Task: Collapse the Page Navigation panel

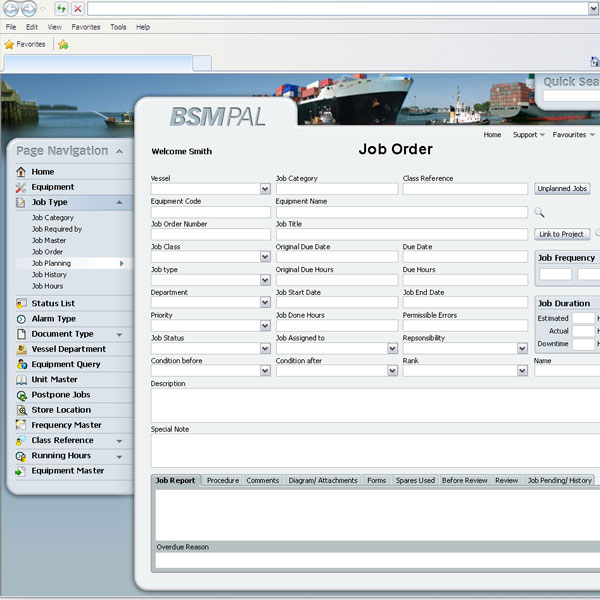Action: [x=119, y=151]
